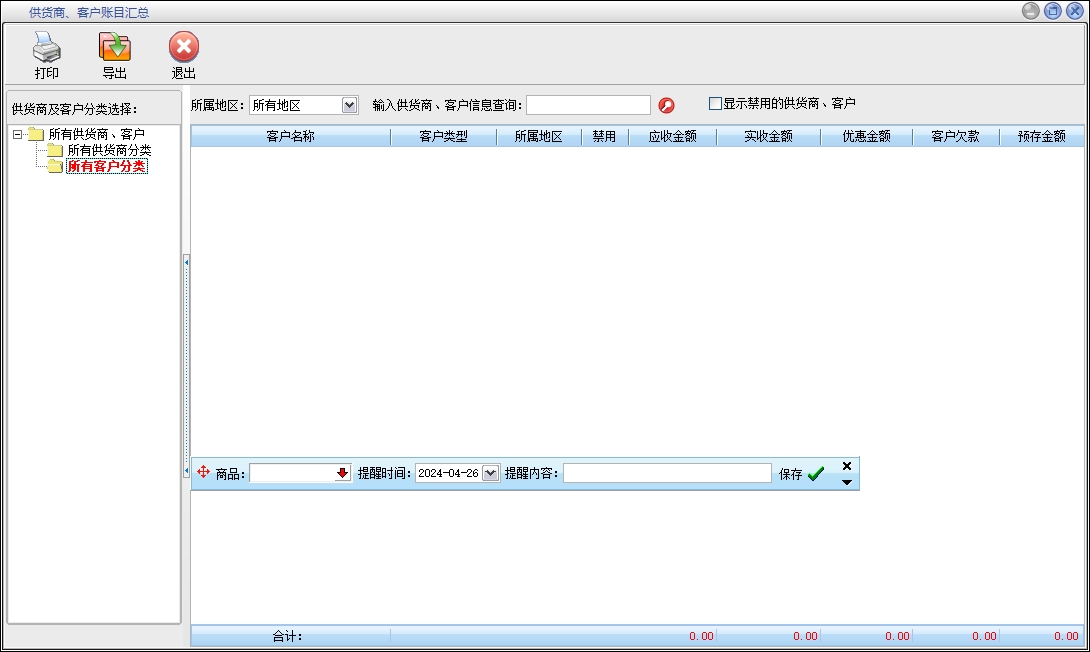This screenshot has height=652, width=1090.
Task: Enable 显示禁用的供货商、客户 checkbox
Action: [x=715, y=103]
